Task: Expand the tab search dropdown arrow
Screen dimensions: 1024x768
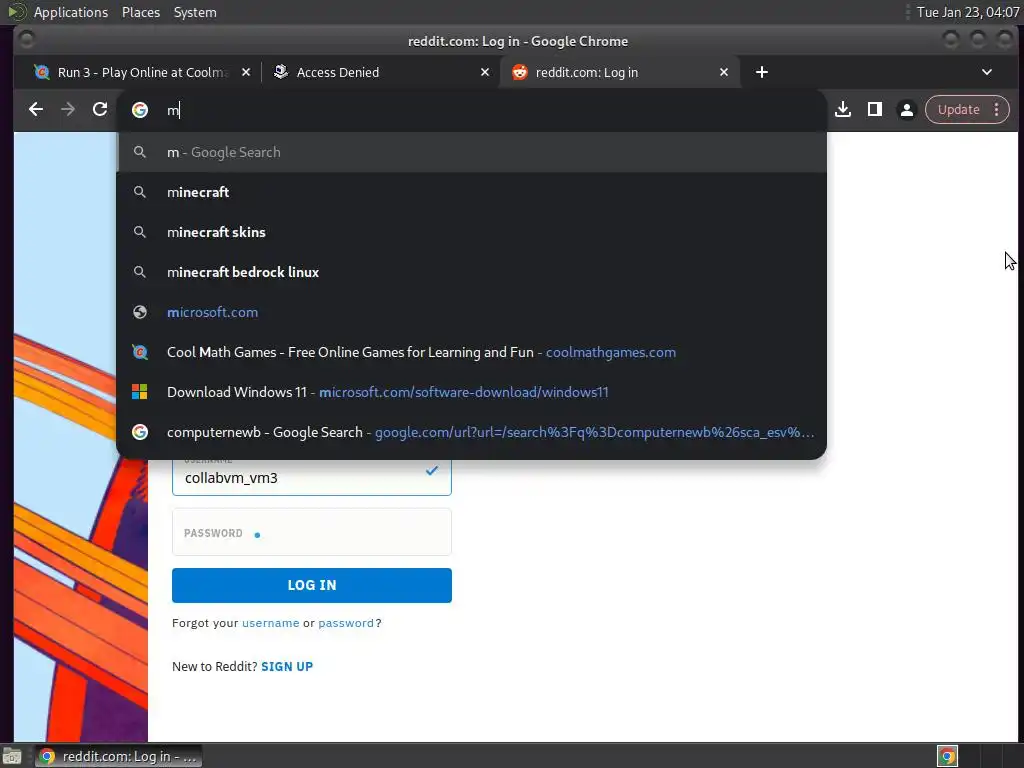Action: 987,72
